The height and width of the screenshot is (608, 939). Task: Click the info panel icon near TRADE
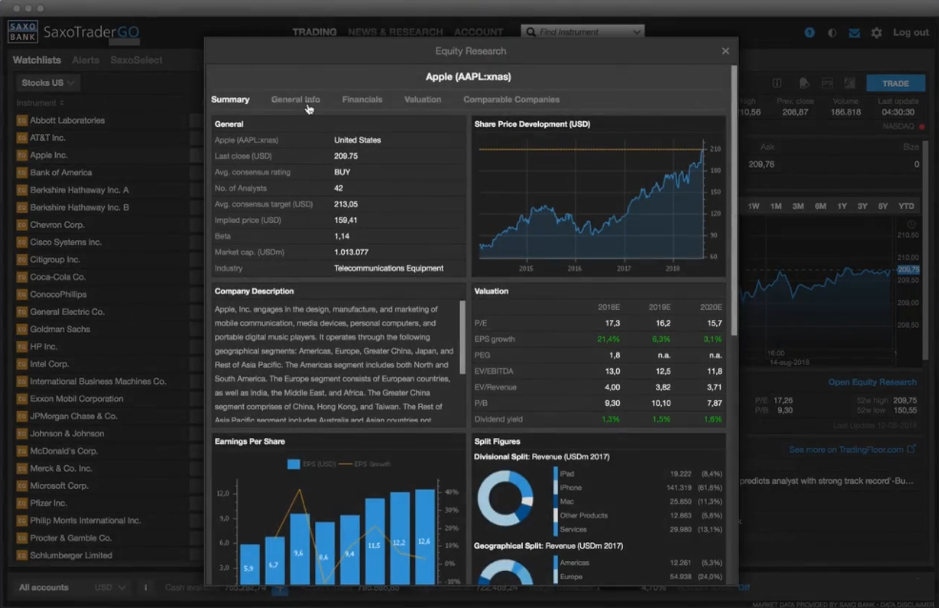pos(777,83)
